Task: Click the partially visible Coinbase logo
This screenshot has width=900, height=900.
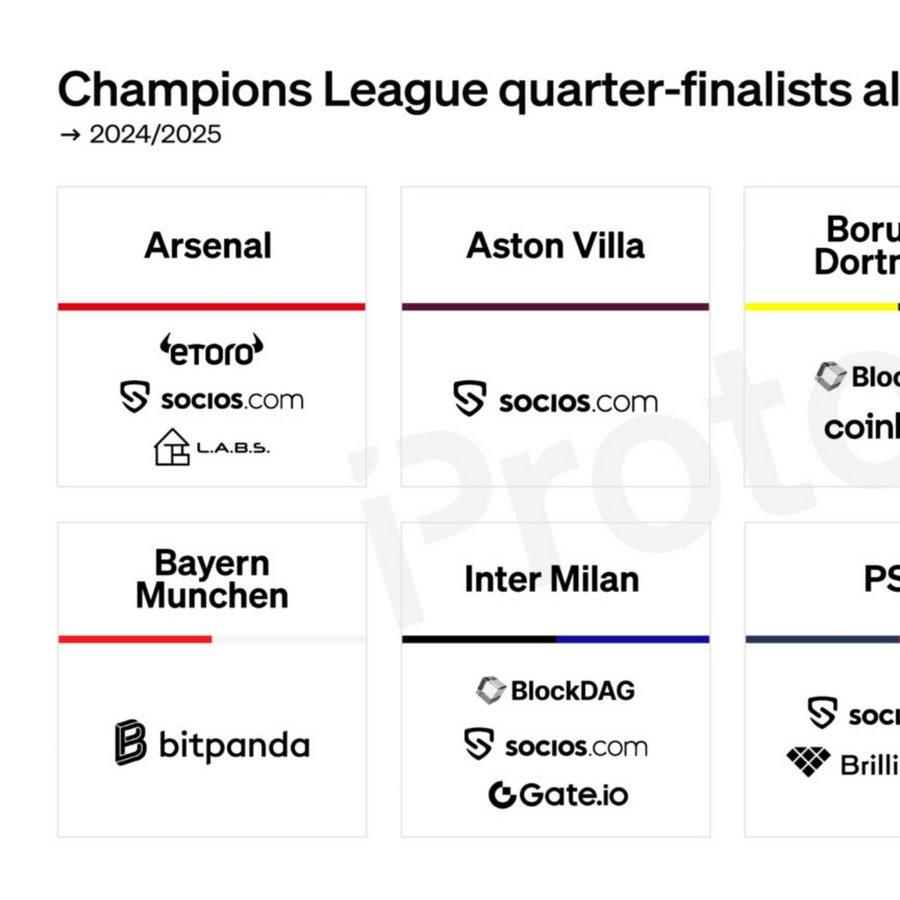Action: pyautogui.click(x=862, y=427)
